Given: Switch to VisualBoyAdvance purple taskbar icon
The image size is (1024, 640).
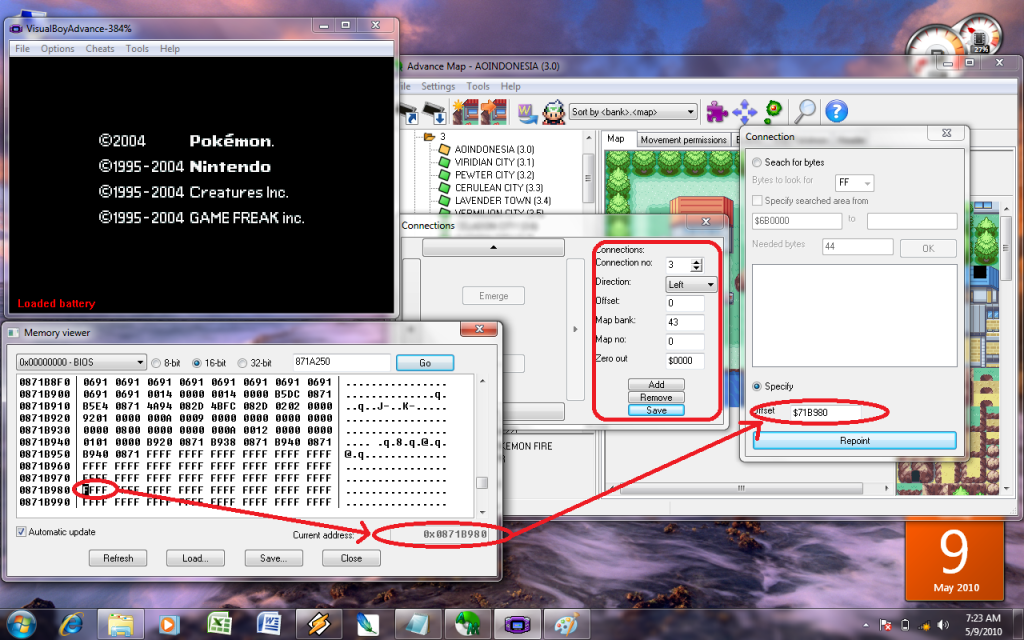Looking at the screenshot, I should [517, 624].
